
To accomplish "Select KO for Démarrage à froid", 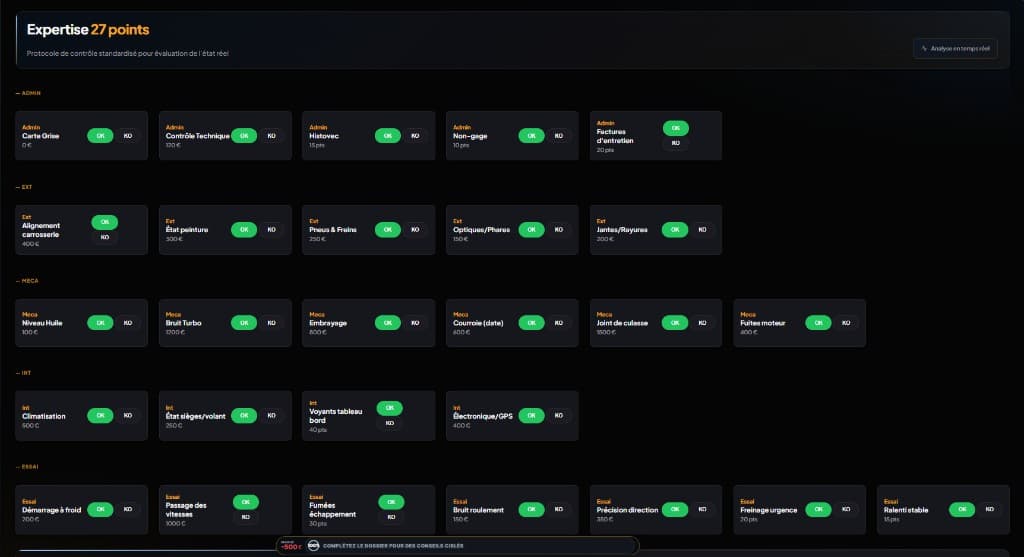I will 128,509.
